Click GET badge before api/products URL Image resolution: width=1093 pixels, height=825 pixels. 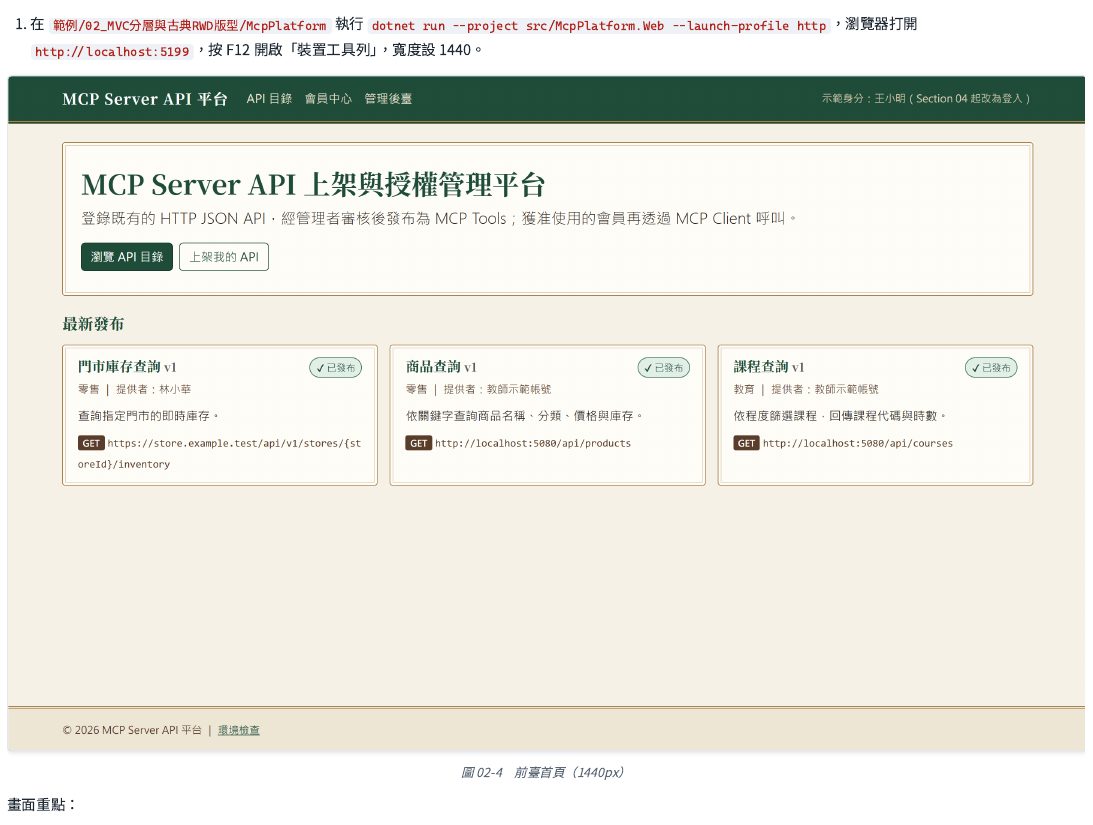pos(418,443)
